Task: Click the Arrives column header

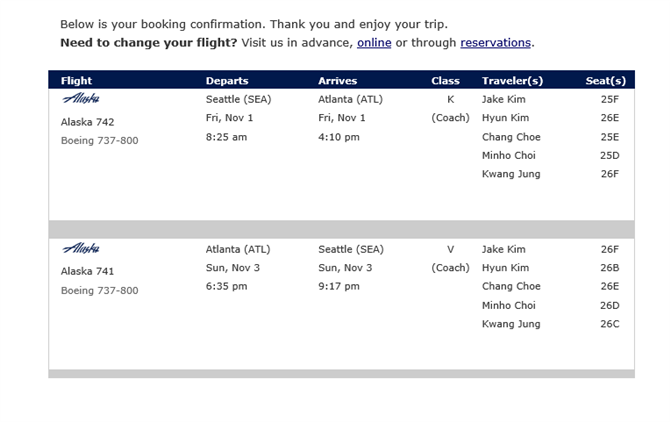Action: pyautogui.click(x=338, y=81)
